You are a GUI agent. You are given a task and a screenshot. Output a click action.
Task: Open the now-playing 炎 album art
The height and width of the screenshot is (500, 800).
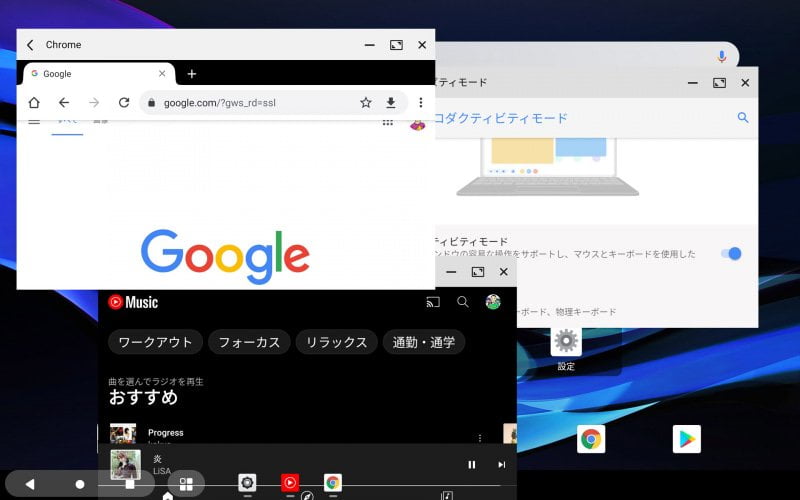(x=126, y=465)
